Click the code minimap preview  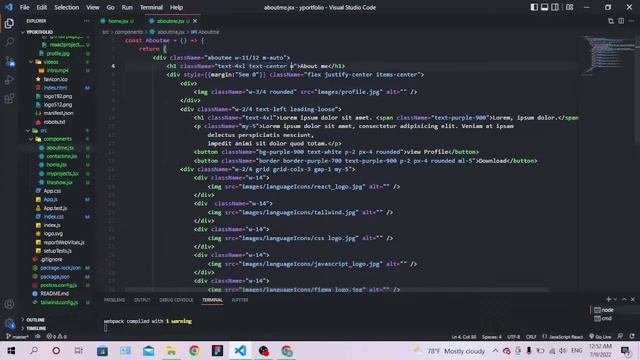pos(608,55)
